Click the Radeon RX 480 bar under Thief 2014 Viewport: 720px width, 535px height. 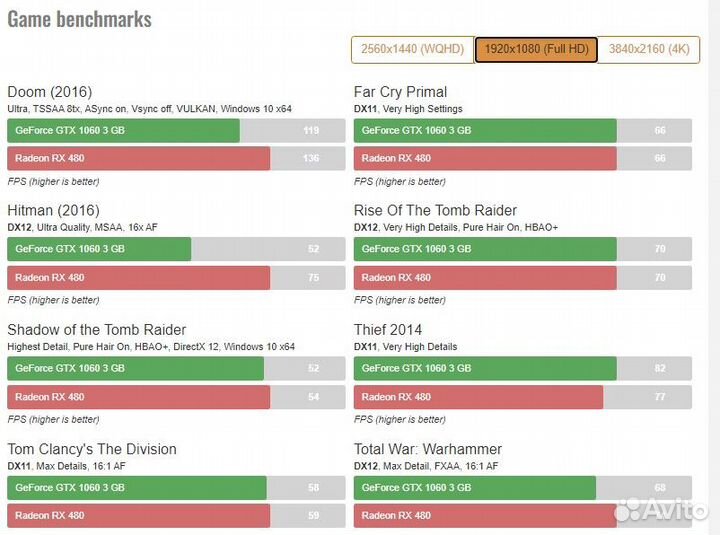478,397
